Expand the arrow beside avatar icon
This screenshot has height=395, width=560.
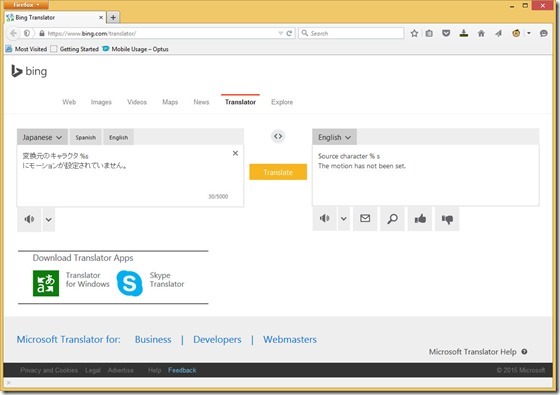pos(529,34)
